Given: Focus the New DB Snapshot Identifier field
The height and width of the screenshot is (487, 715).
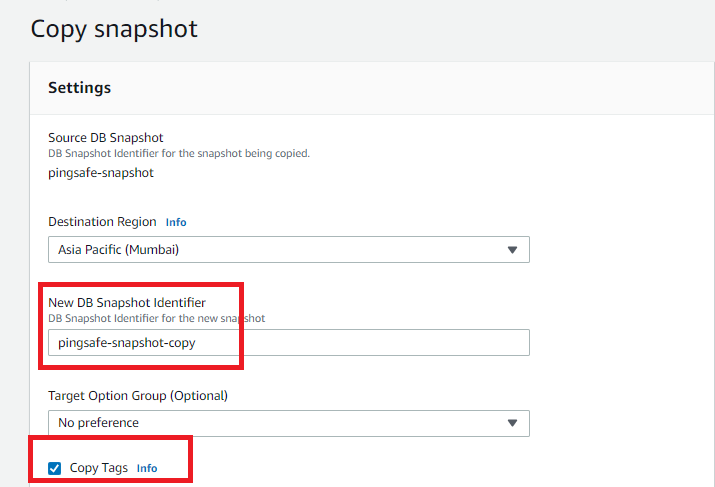Looking at the screenshot, I should coord(288,343).
